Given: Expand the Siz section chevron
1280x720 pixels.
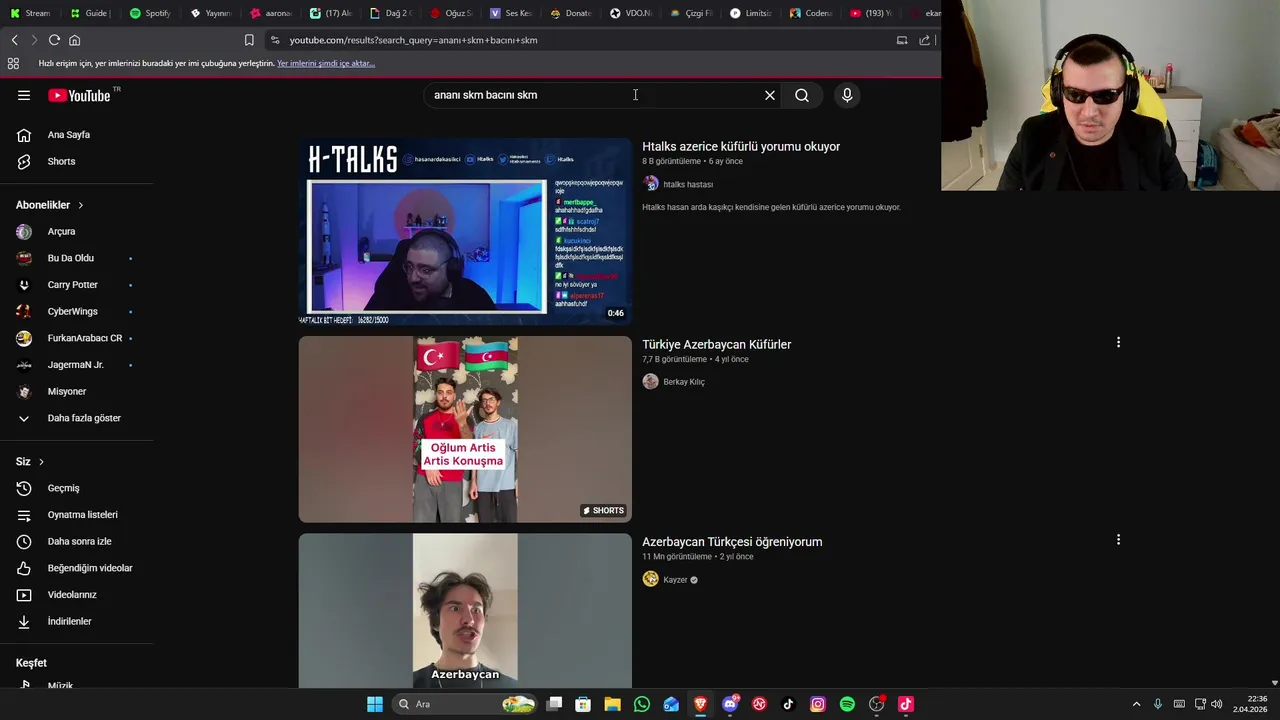Looking at the screenshot, I should tap(41, 462).
